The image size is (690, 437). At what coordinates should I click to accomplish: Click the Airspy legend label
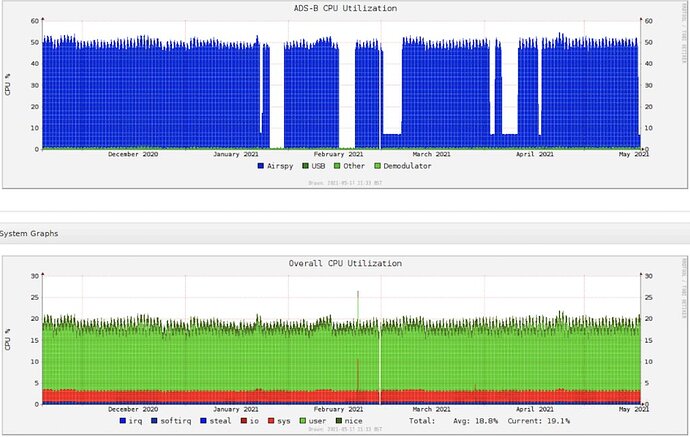280,166
